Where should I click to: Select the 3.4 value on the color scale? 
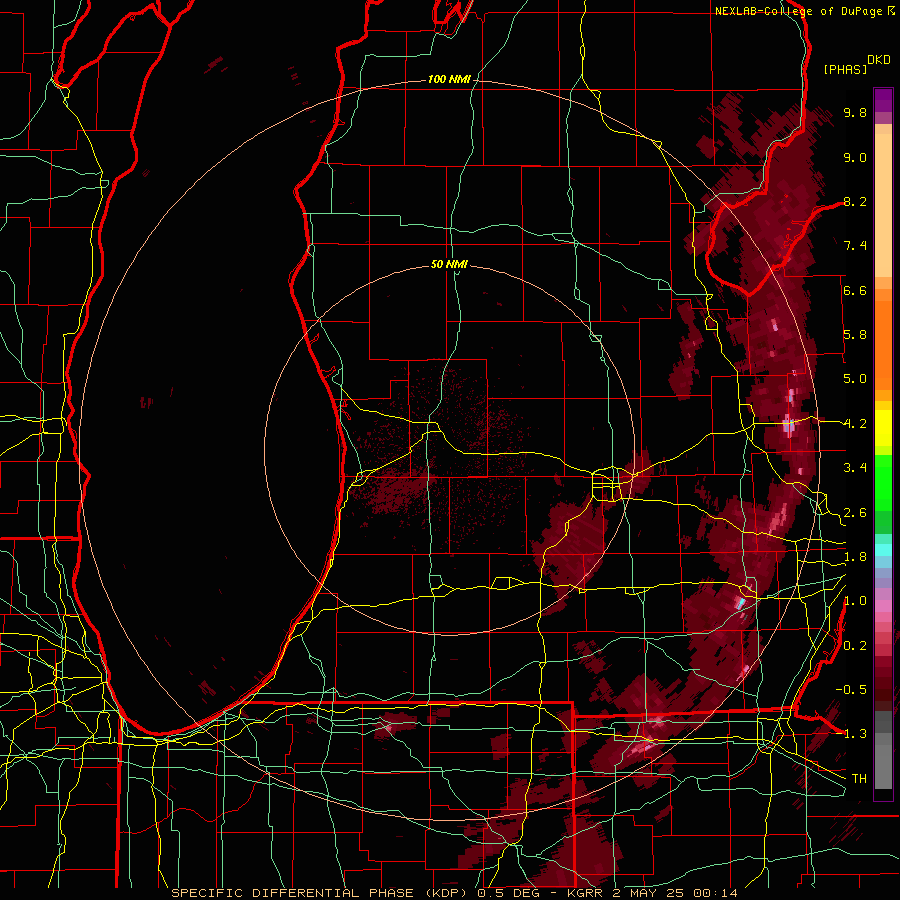[855, 468]
